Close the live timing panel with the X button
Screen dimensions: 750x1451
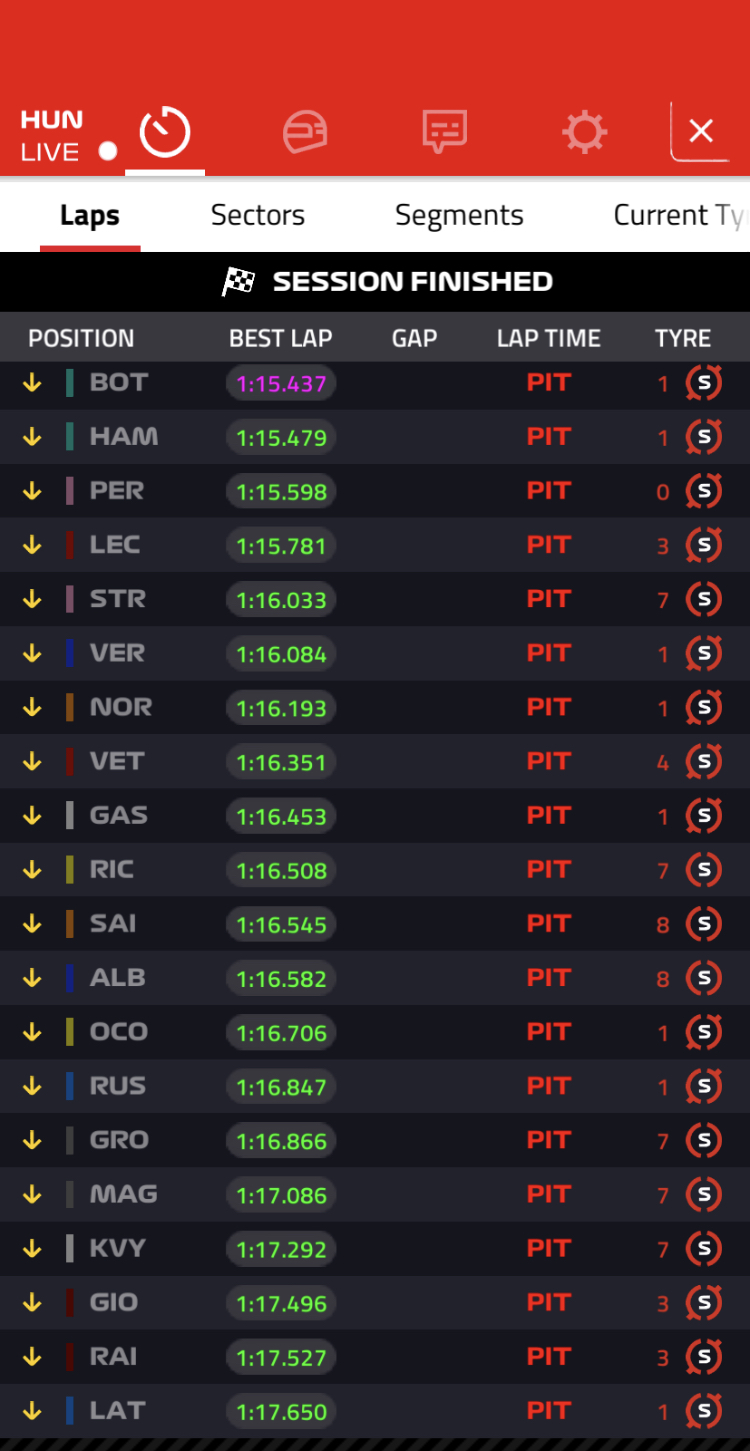(x=701, y=131)
